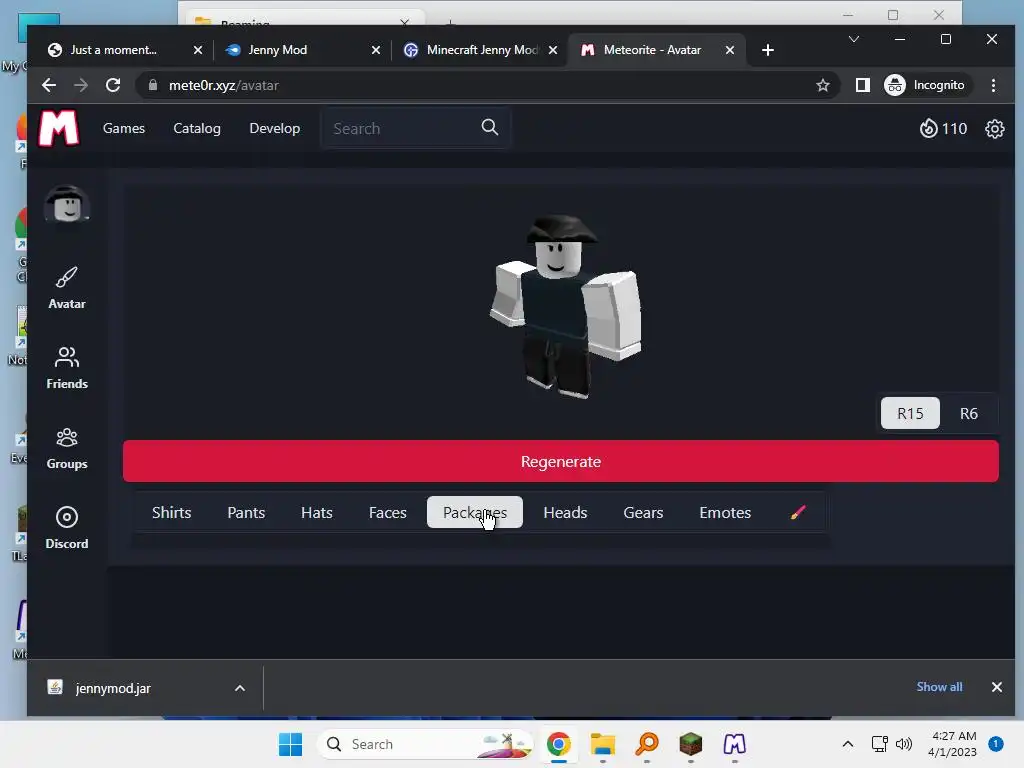Image resolution: width=1024 pixels, height=768 pixels.
Task: Click the Incognito profile indicator
Action: pos(925,85)
